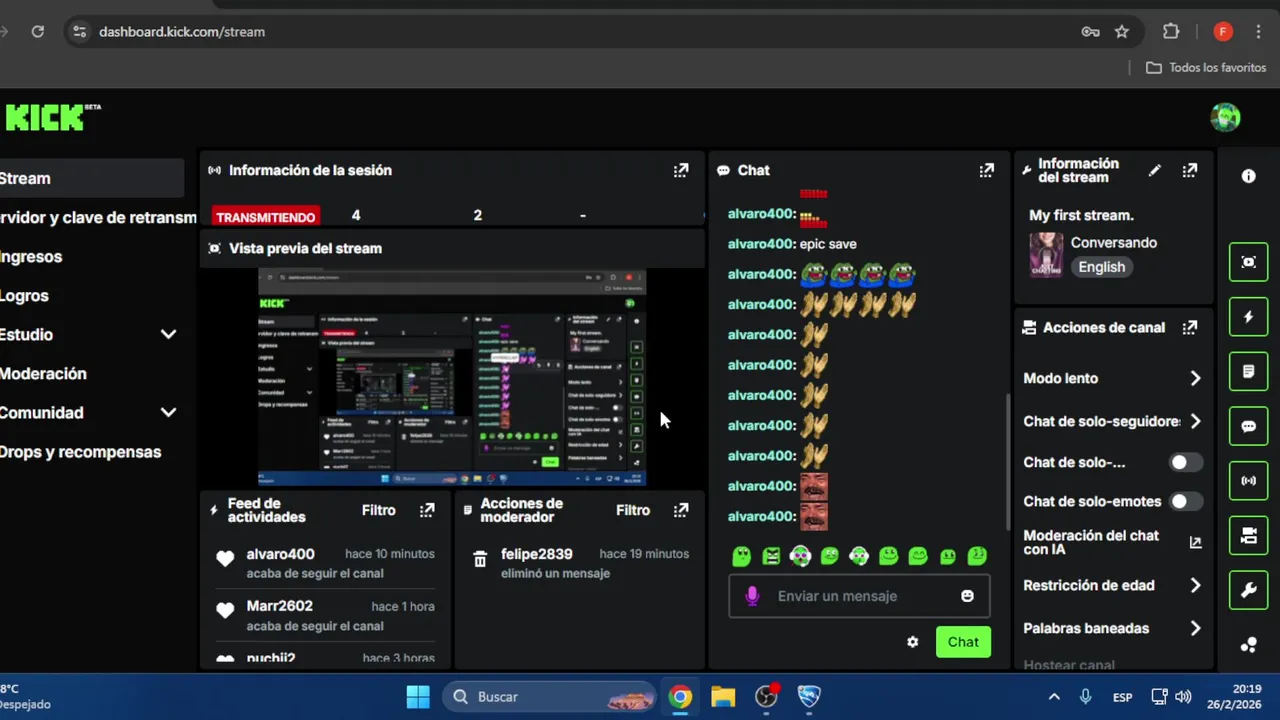Expand the Estudio menu chevron
The width and height of the screenshot is (1280, 720).
[x=168, y=334]
